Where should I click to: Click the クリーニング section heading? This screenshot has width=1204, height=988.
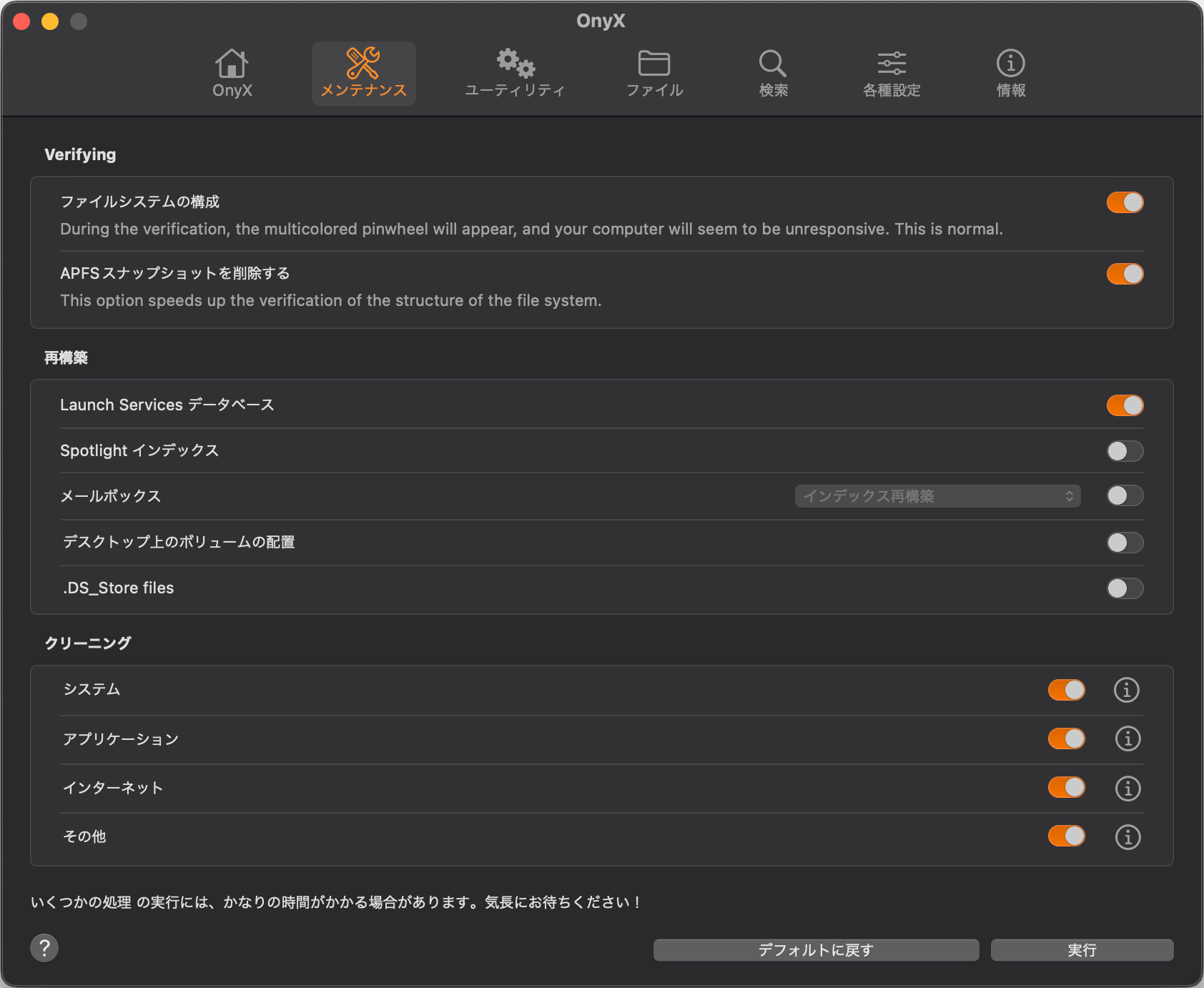pos(88,643)
